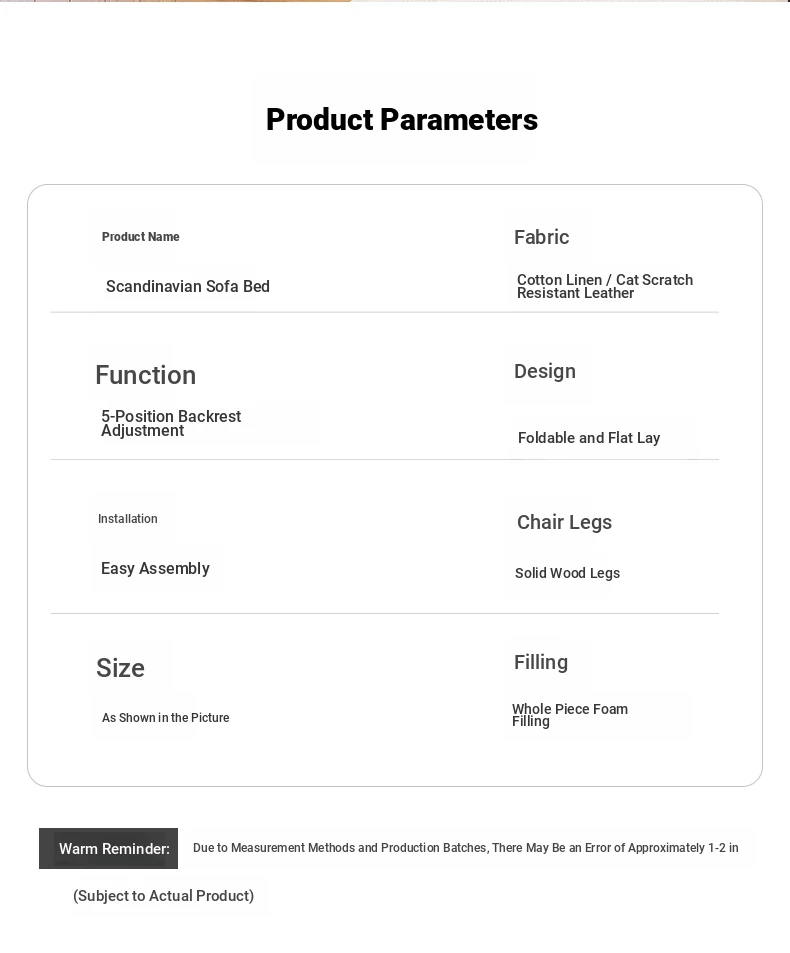Click the Design label
This screenshot has width=790, height=953.
click(545, 371)
